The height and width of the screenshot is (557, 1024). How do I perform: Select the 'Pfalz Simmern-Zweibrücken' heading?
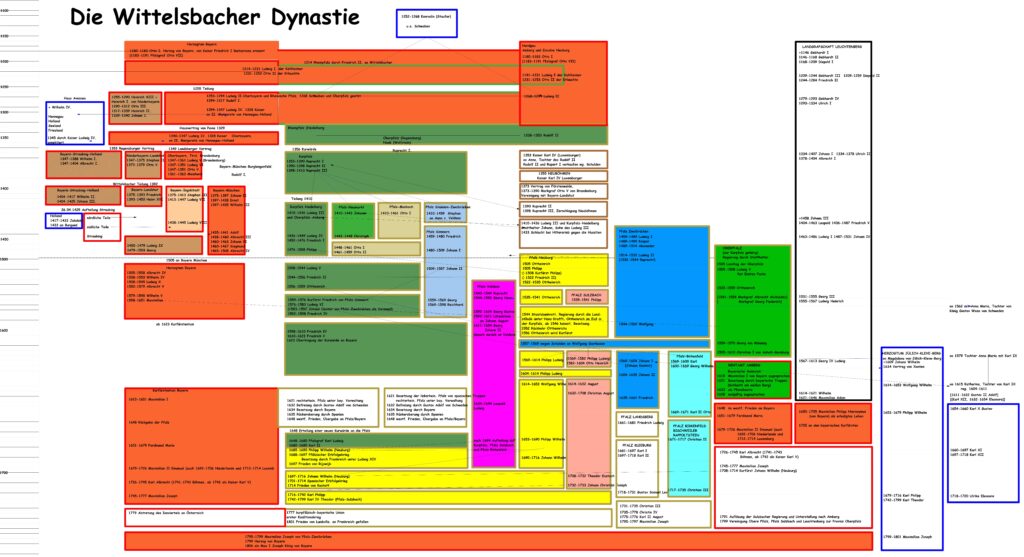pyautogui.click(x=447, y=207)
